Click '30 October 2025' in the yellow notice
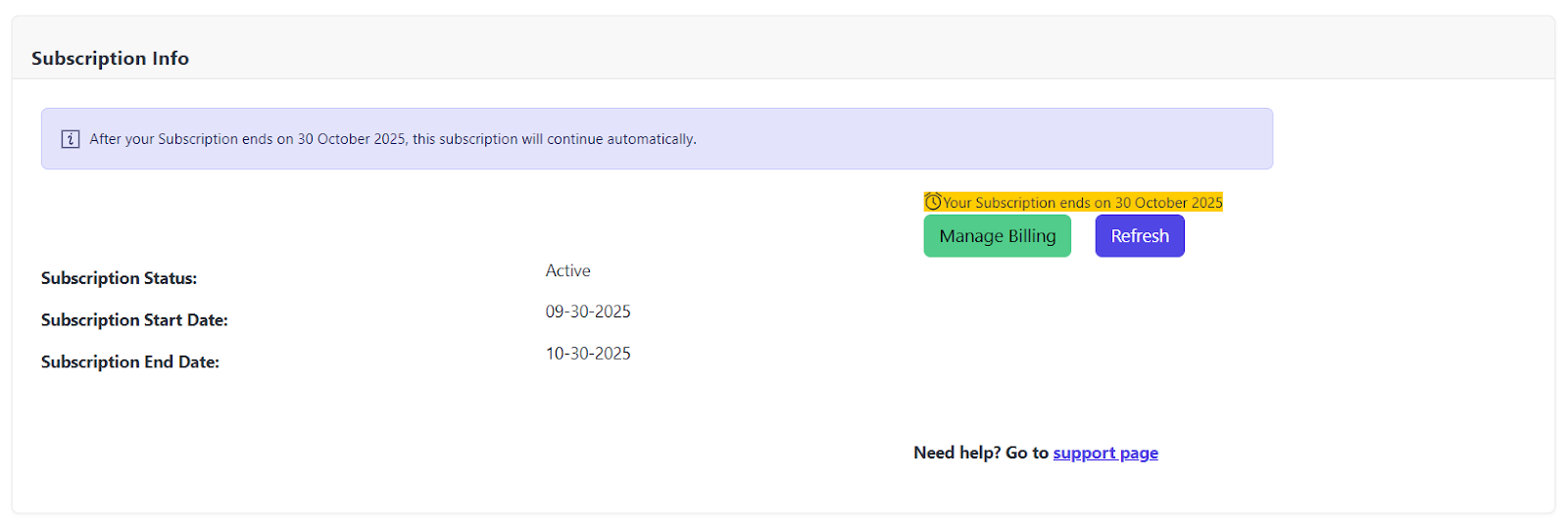The height and width of the screenshot is (528, 1568). click(x=1168, y=203)
